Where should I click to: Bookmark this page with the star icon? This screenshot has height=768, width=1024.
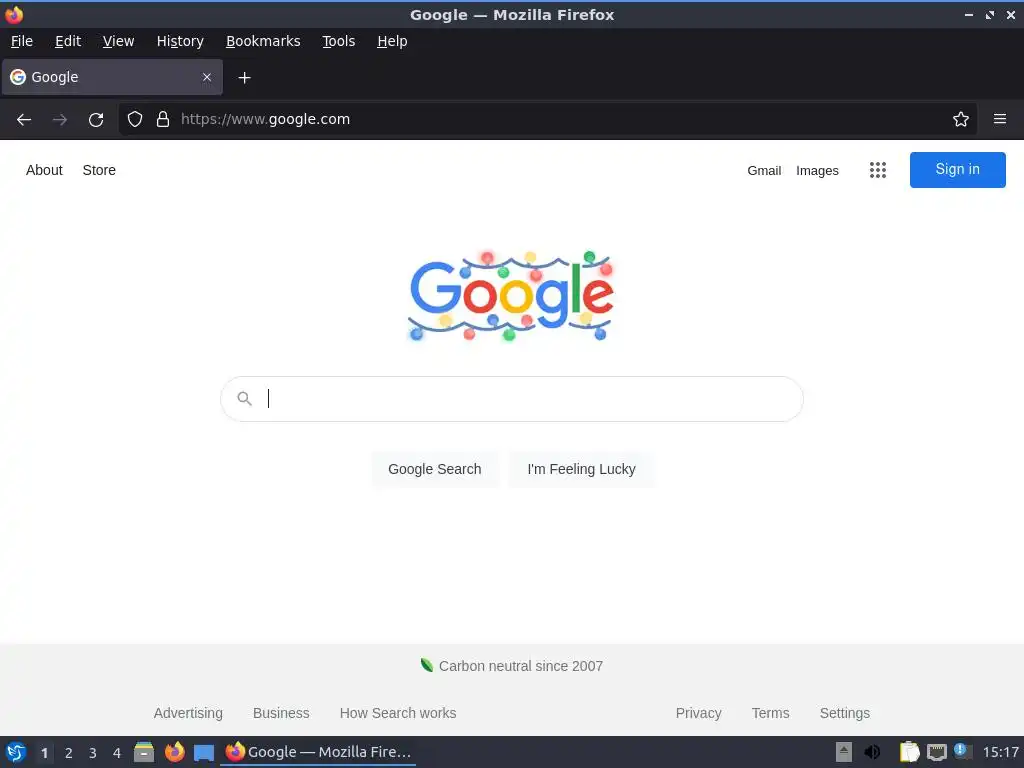961,119
